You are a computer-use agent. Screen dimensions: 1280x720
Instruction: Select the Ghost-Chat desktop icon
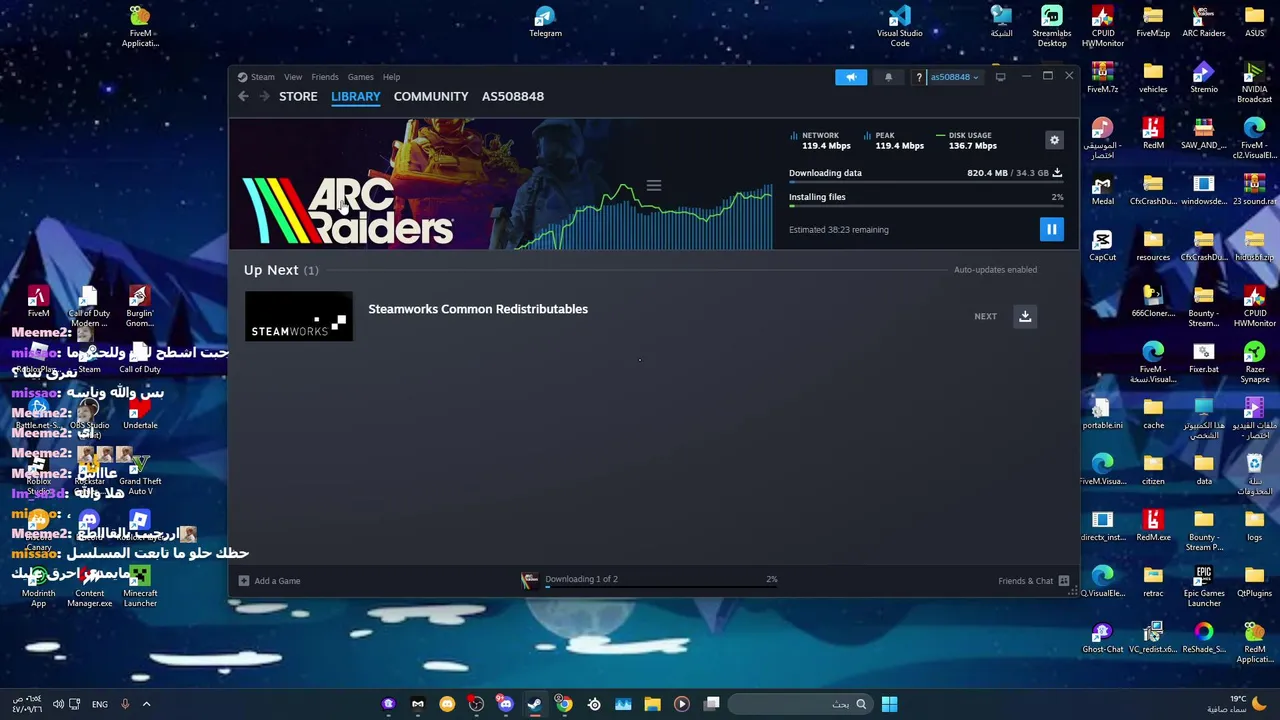[1102, 638]
